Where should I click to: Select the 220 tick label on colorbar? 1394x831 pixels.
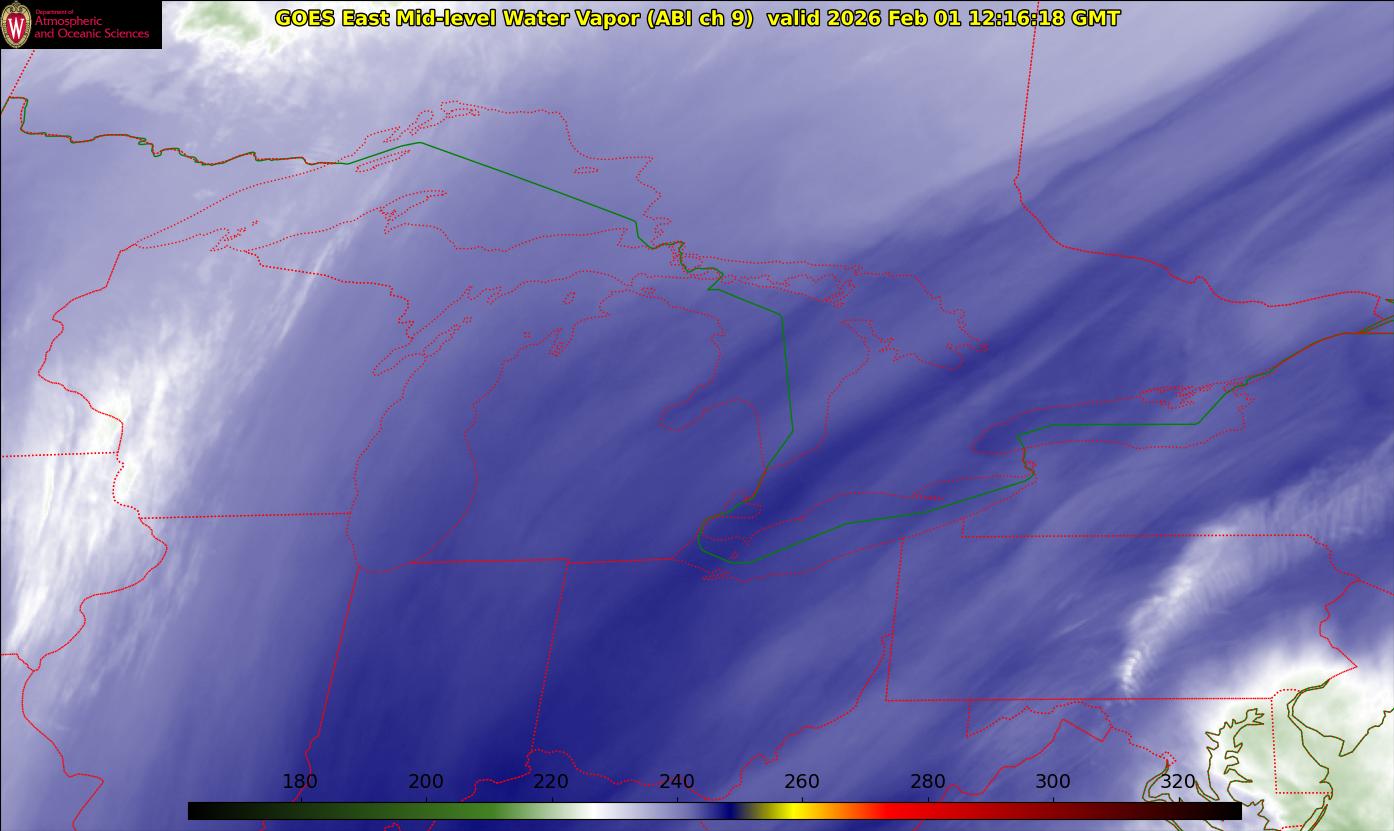coord(551,782)
